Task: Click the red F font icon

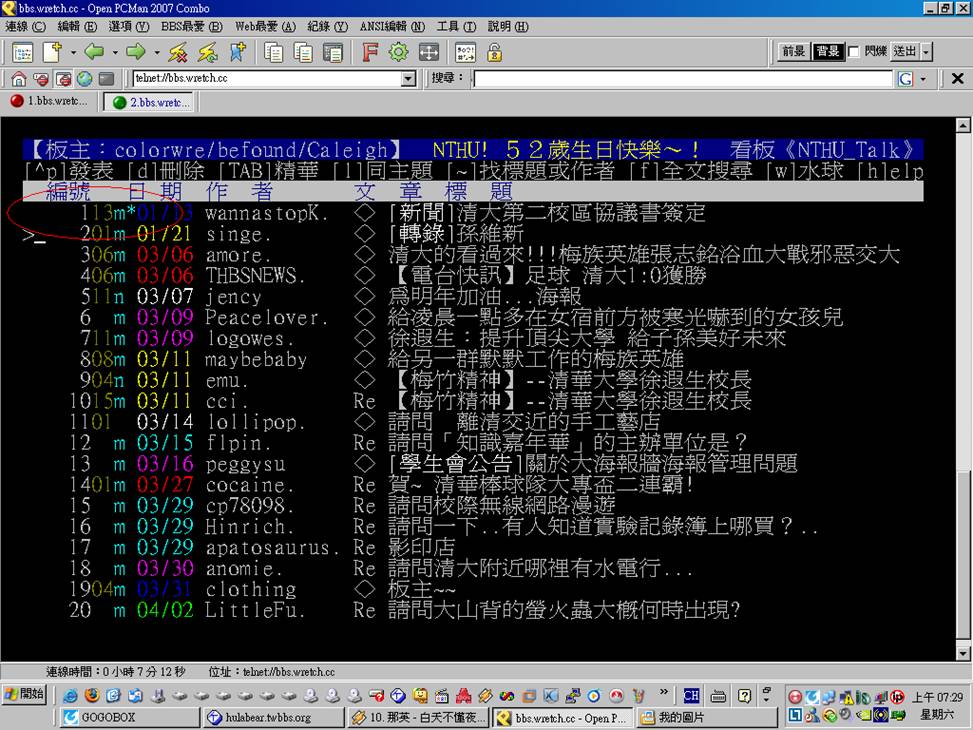Action: [369, 52]
